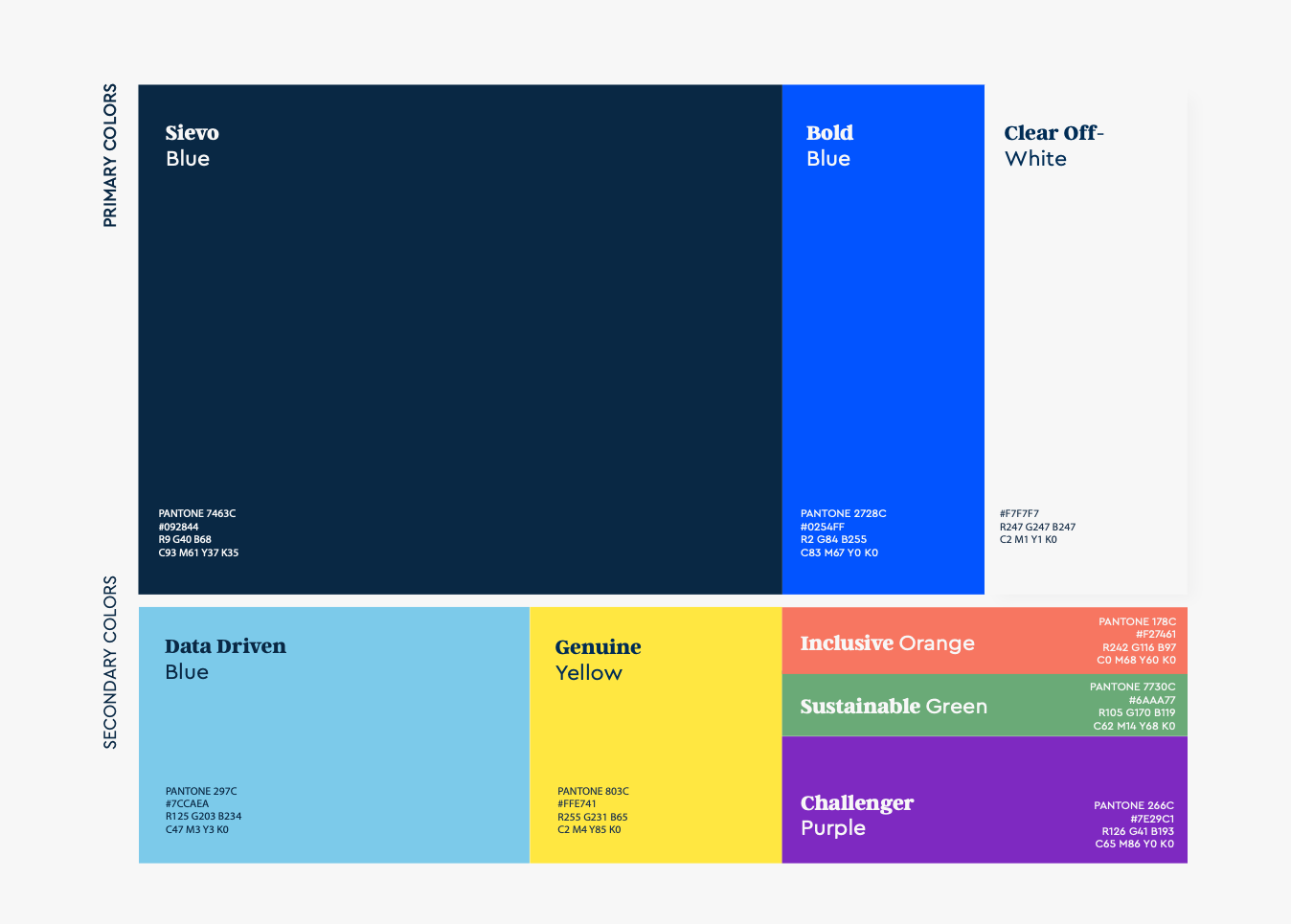Click the PRIMARY COLORS vertical heading
This screenshot has width=1291, height=924.
coord(110,155)
